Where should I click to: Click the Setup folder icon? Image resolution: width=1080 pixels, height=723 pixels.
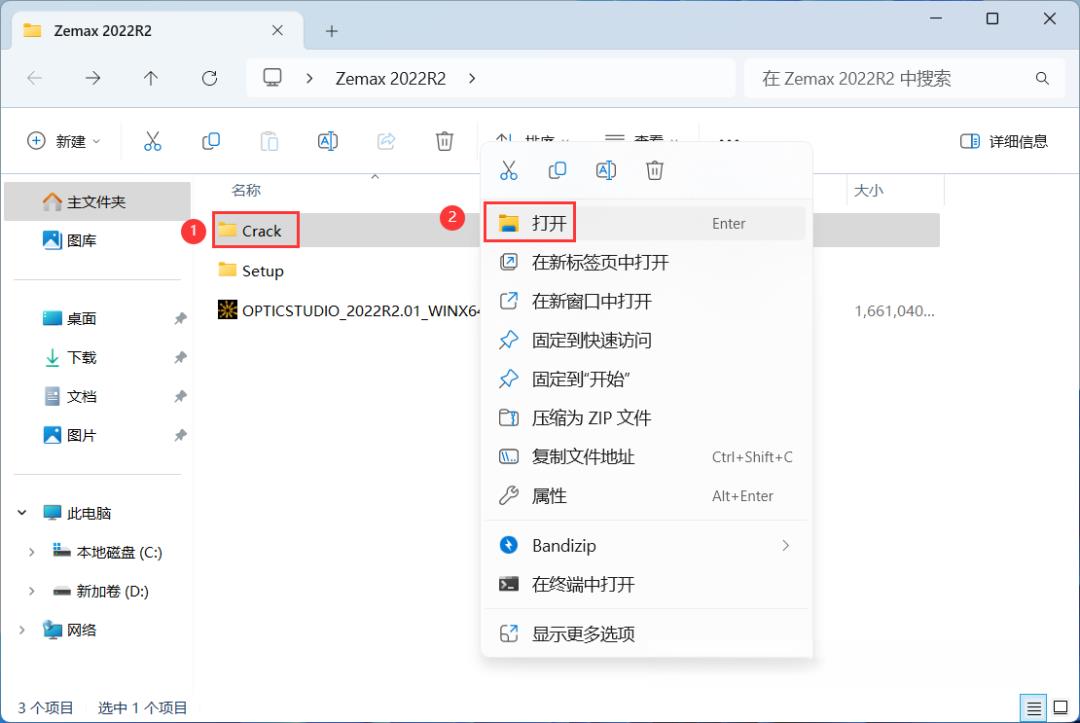click(x=227, y=270)
